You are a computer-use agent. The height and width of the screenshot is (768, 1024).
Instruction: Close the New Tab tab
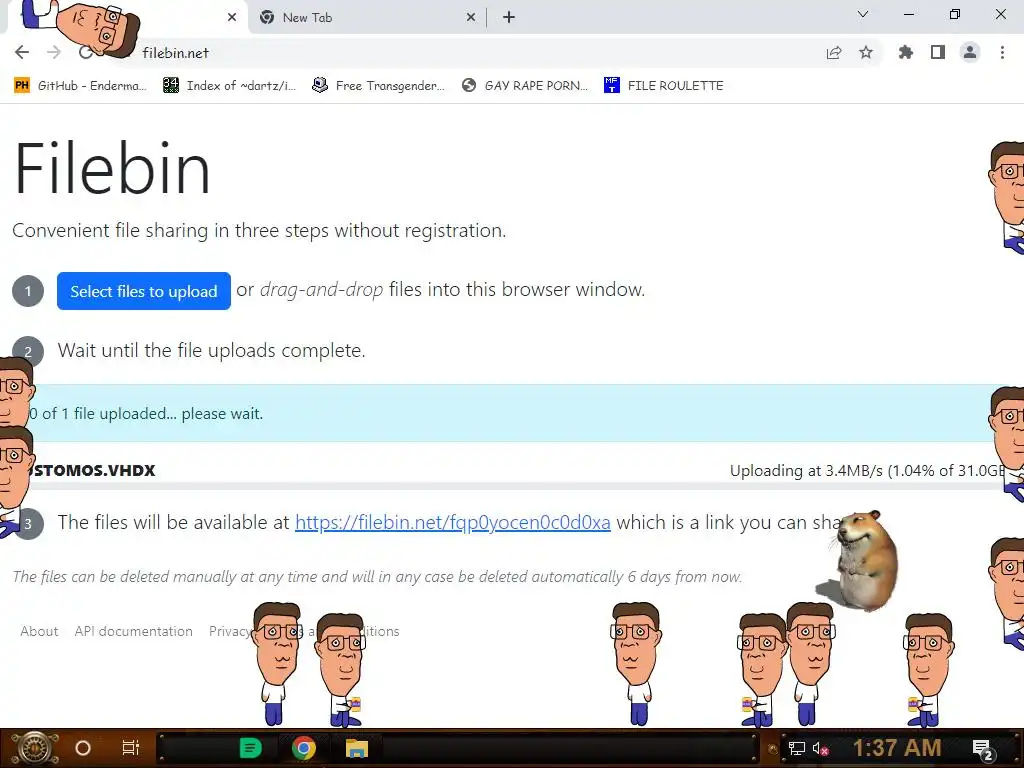pyautogui.click(x=471, y=18)
